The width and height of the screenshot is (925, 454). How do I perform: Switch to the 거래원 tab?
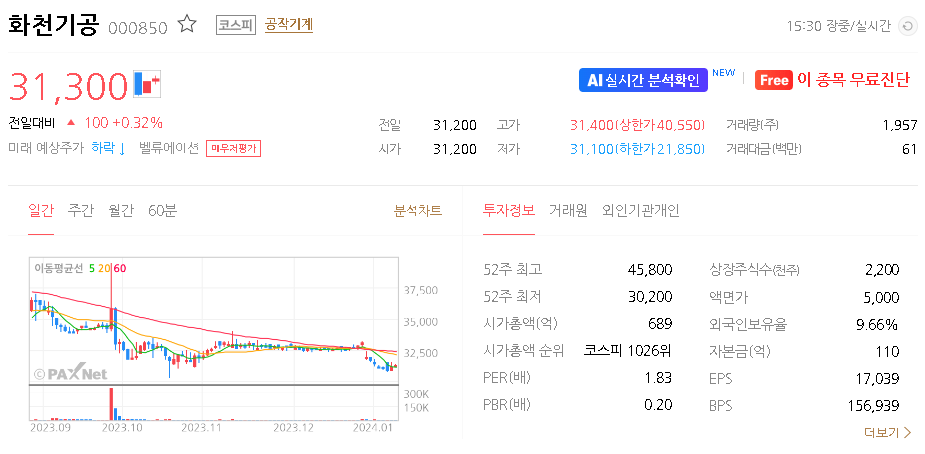[x=568, y=210]
